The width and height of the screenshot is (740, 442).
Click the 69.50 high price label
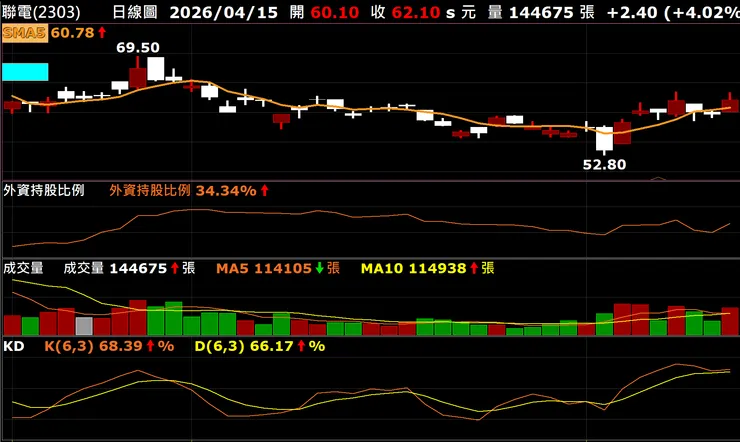coord(138,48)
